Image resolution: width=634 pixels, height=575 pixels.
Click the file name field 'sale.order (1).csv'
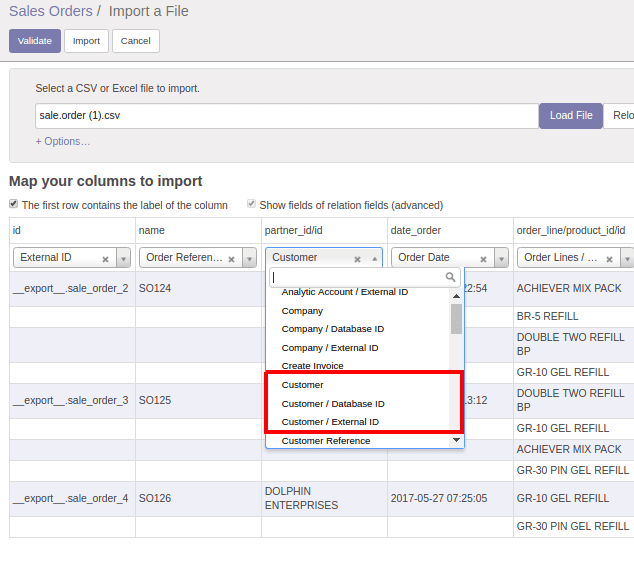[287, 116]
